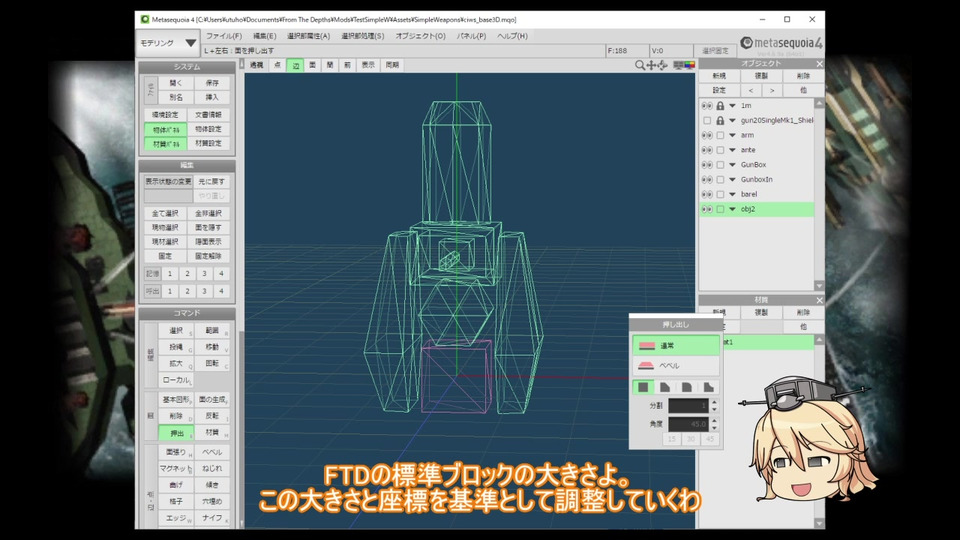Click the rotate view icon in viewport

coord(663,65)
